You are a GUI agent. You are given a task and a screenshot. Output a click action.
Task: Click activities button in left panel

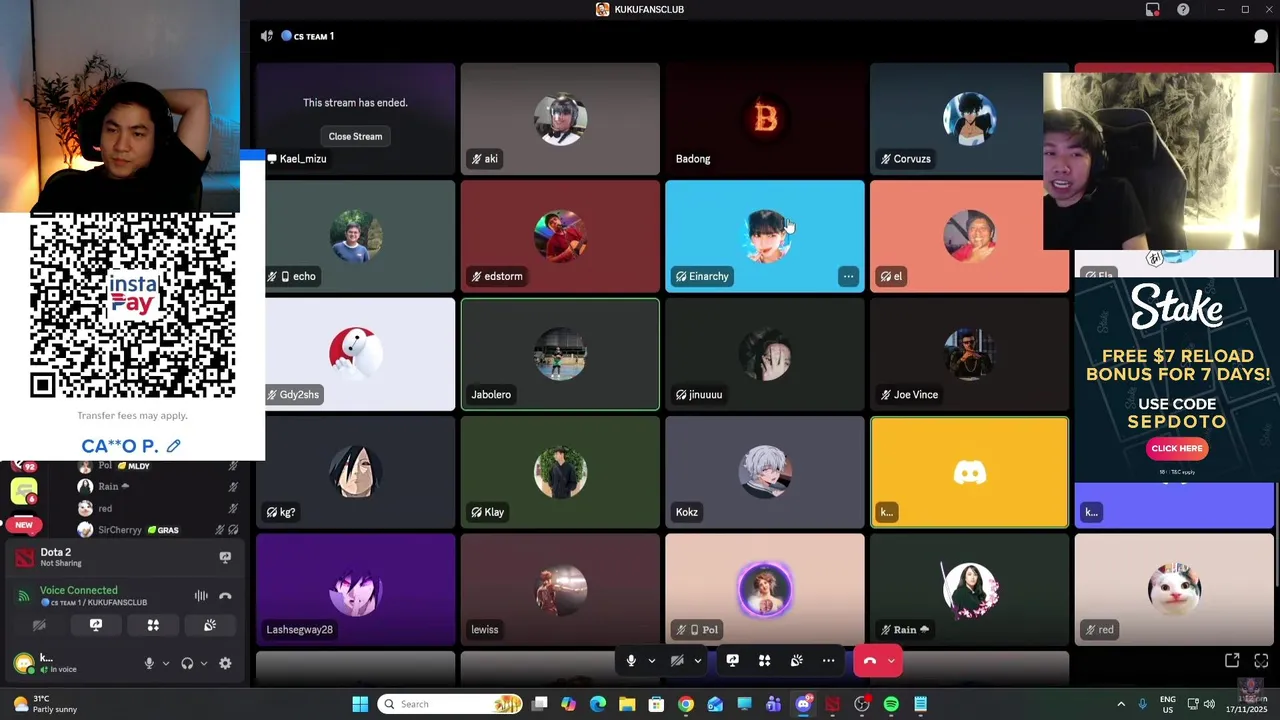pyautogui.click(x=153, y=625)
